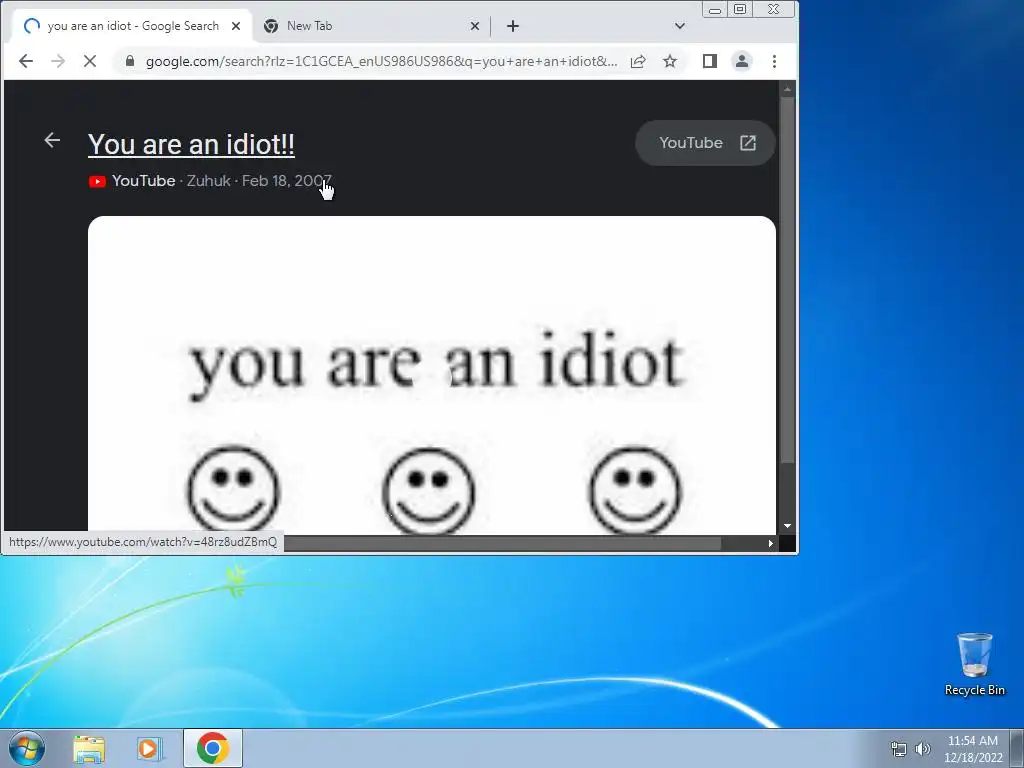1024x768 pixels.
Task: Open volume control tray icon
Action: click(x=922, y=749)
